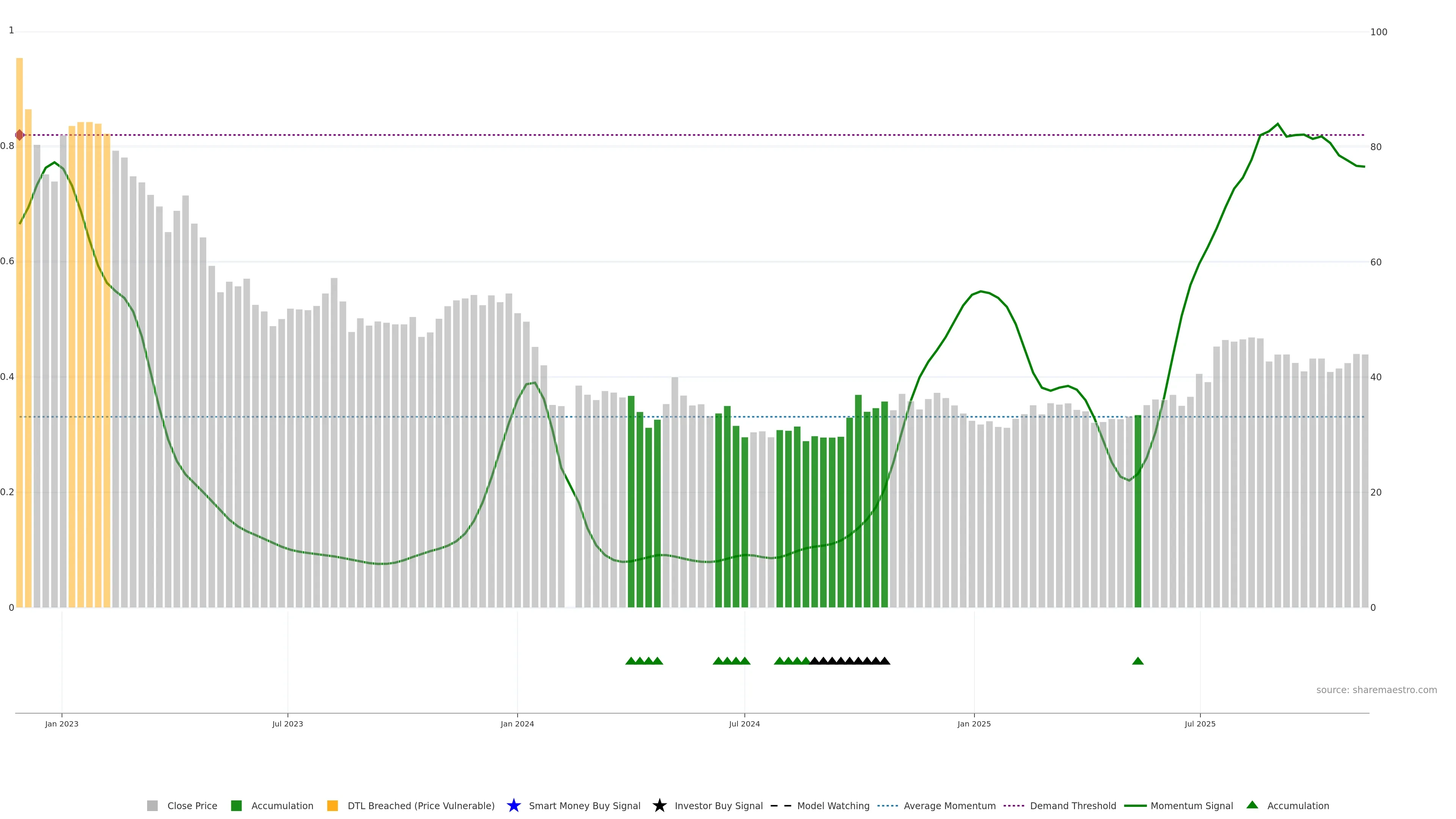Click the red diamond marker at chart start
1456x819 pixels.
20,135
